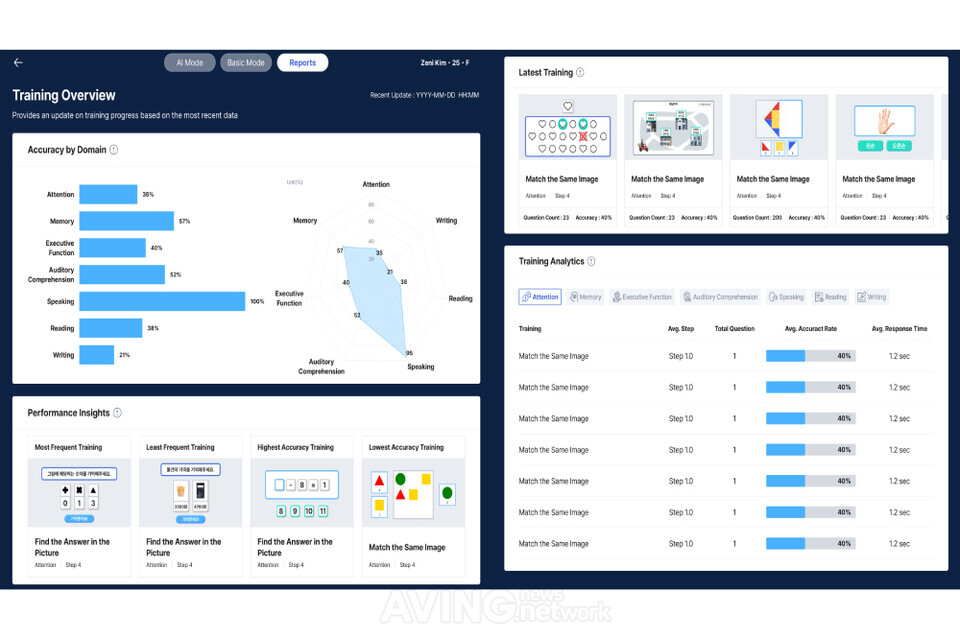Disable the active Attention filter chip

click(x=539, y=296)
